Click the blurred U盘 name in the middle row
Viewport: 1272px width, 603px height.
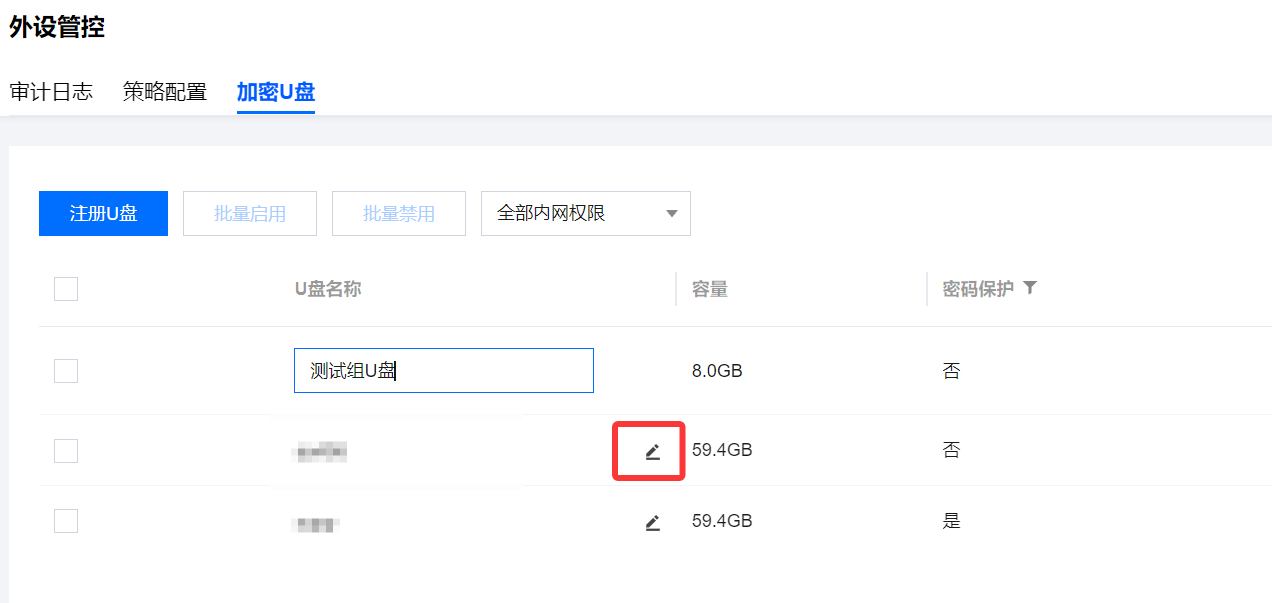320,452
